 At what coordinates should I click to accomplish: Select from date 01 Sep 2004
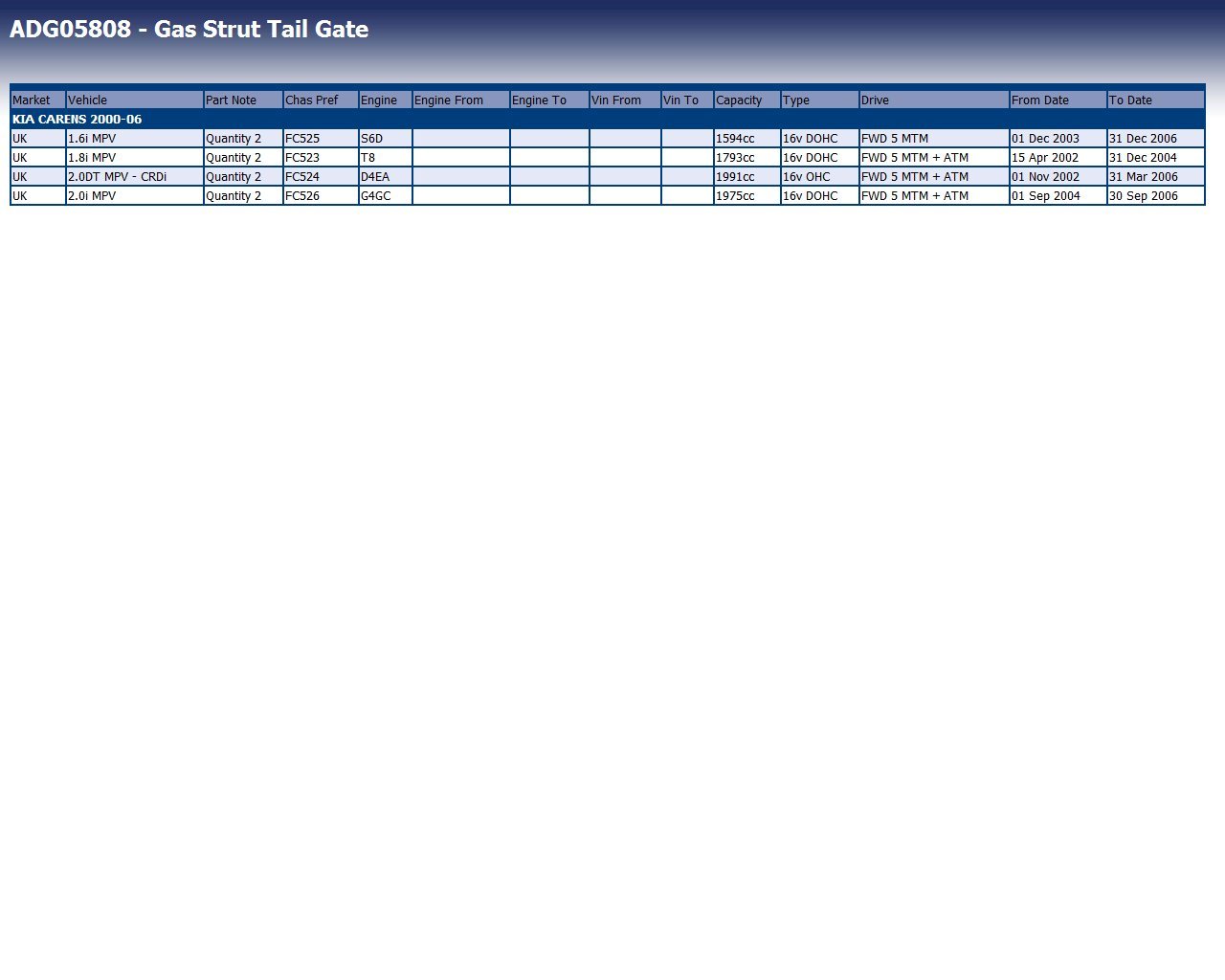[x=1058, y=195]
